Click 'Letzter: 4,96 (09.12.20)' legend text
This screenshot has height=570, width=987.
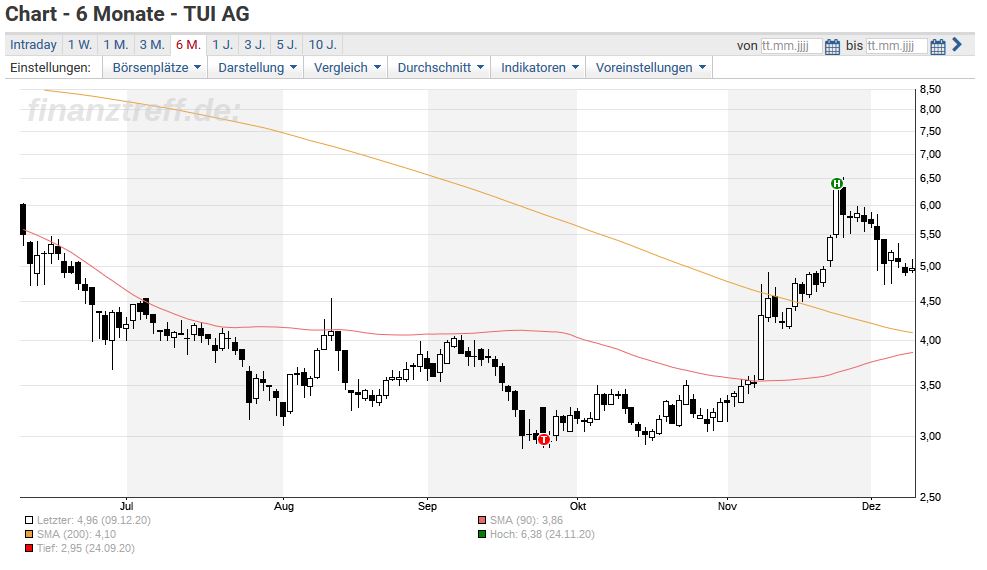94,520
